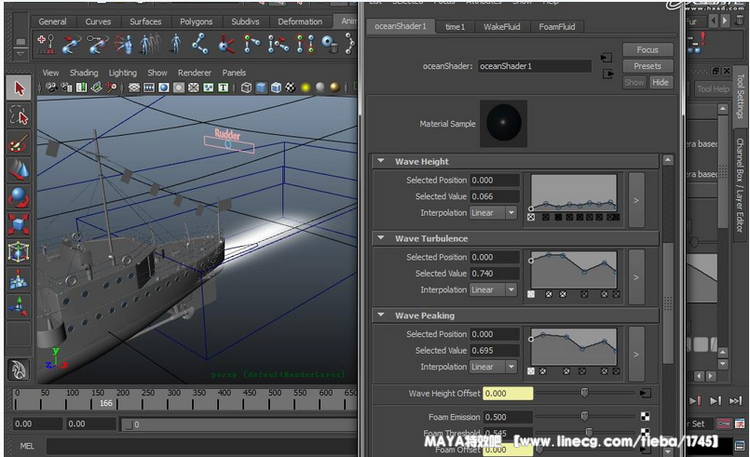Adjust the Wave Height Offset slider
Viewport: 750px width, 457px height.
(x=584, y=393)
